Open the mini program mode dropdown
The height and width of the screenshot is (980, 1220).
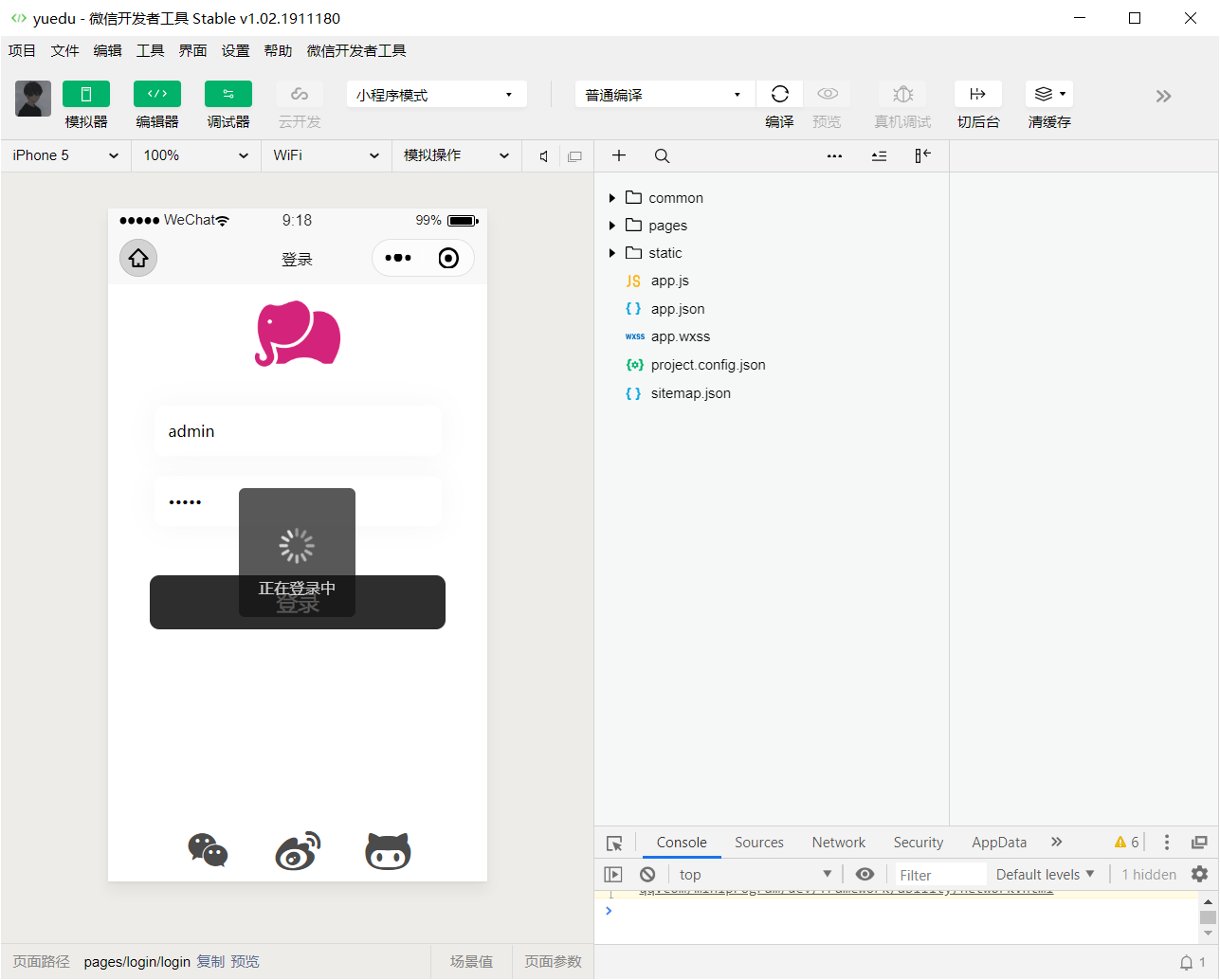click(x=436, y=95)
